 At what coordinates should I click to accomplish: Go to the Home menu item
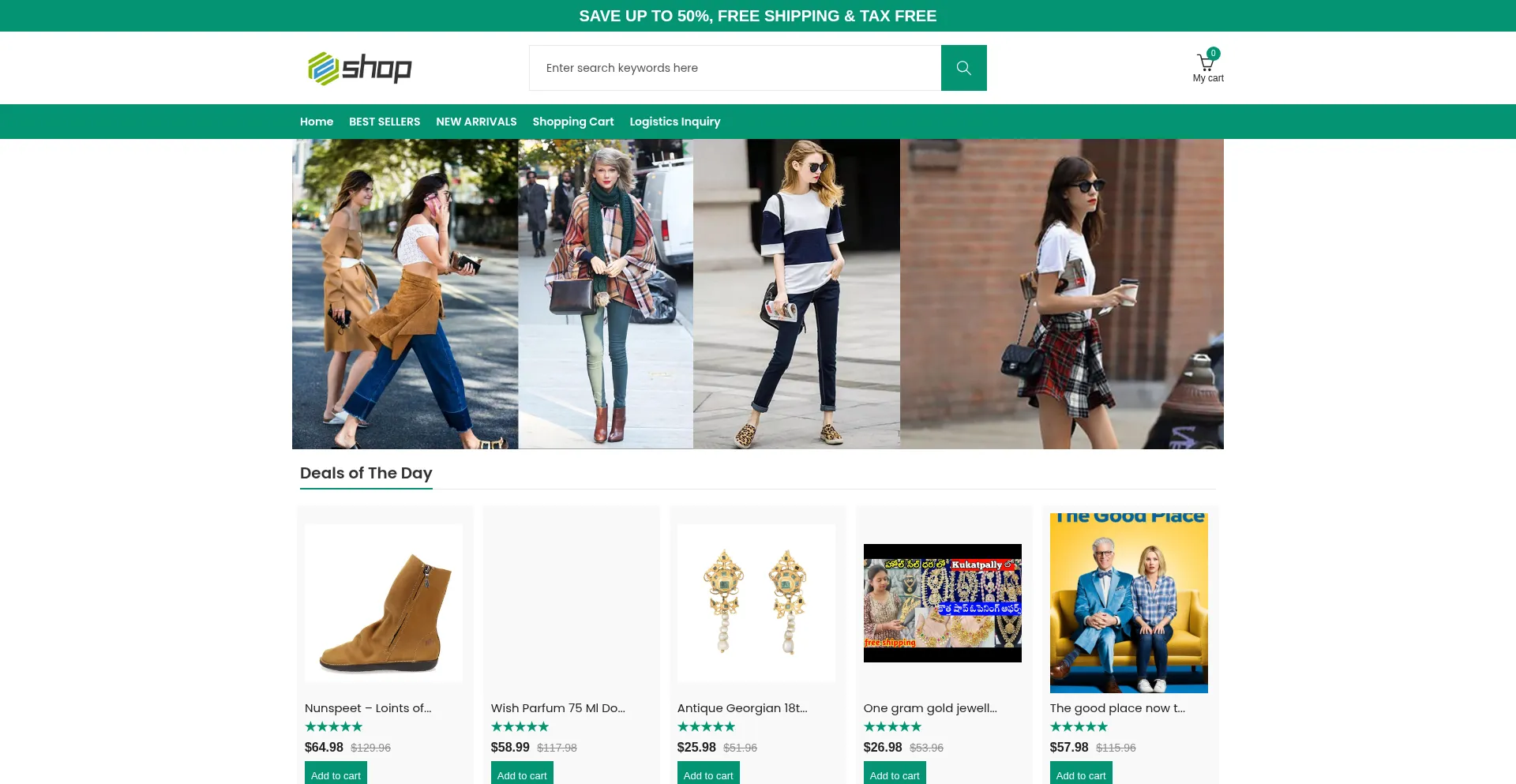click(x=317, y=122)
